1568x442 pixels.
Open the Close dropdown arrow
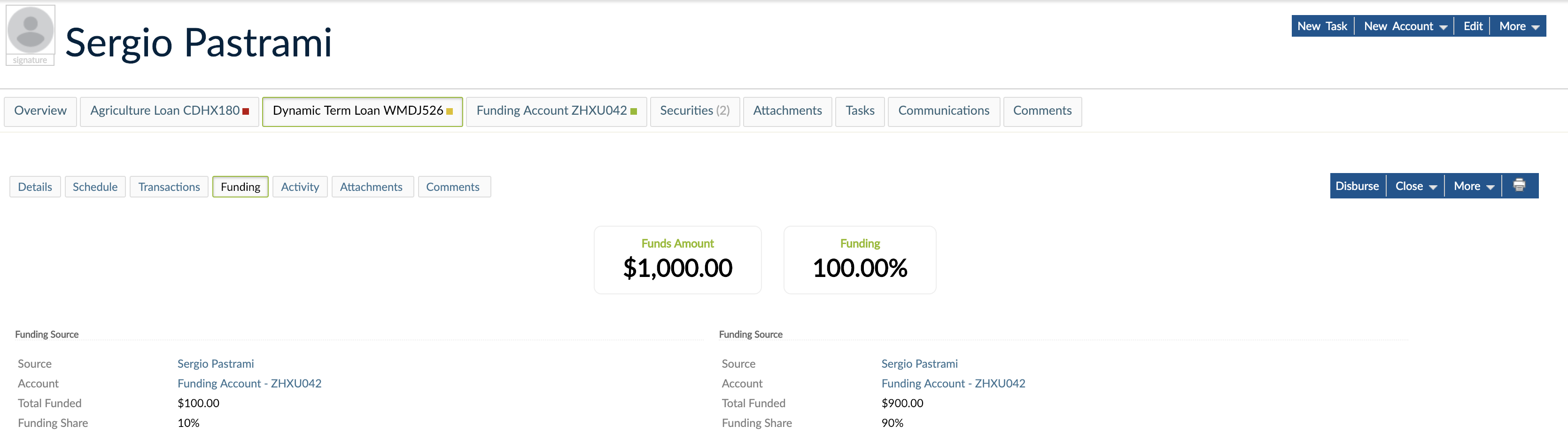pos(1434,186)
